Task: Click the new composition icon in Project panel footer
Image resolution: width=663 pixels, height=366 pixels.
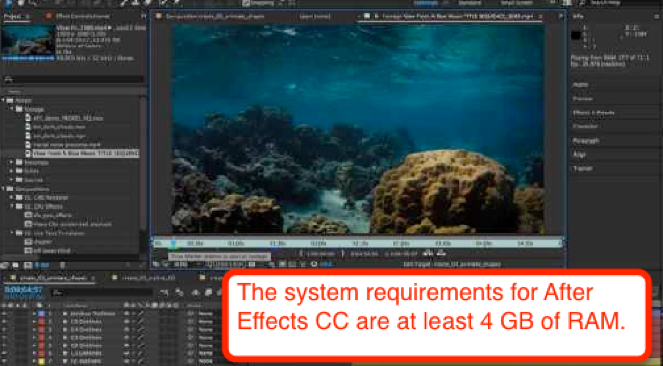Action: point(28,265)
